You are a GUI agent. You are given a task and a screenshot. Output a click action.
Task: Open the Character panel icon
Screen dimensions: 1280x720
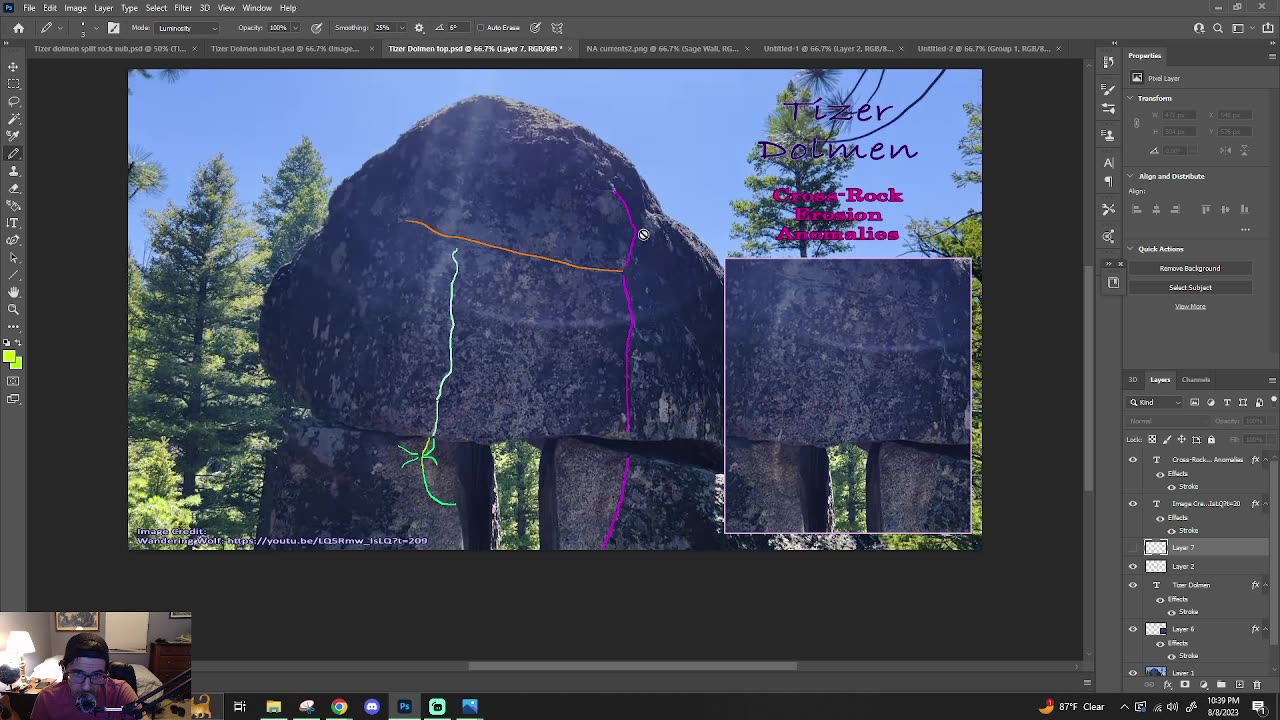1109,163
